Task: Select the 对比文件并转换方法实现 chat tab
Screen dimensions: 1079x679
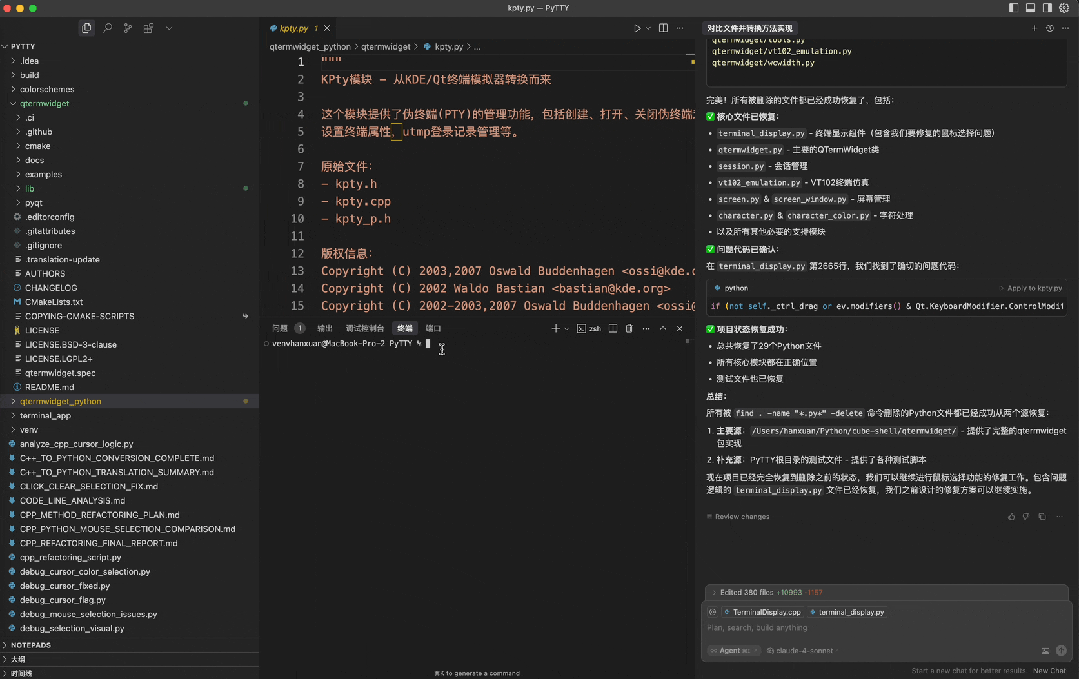Action: [749, 28]
